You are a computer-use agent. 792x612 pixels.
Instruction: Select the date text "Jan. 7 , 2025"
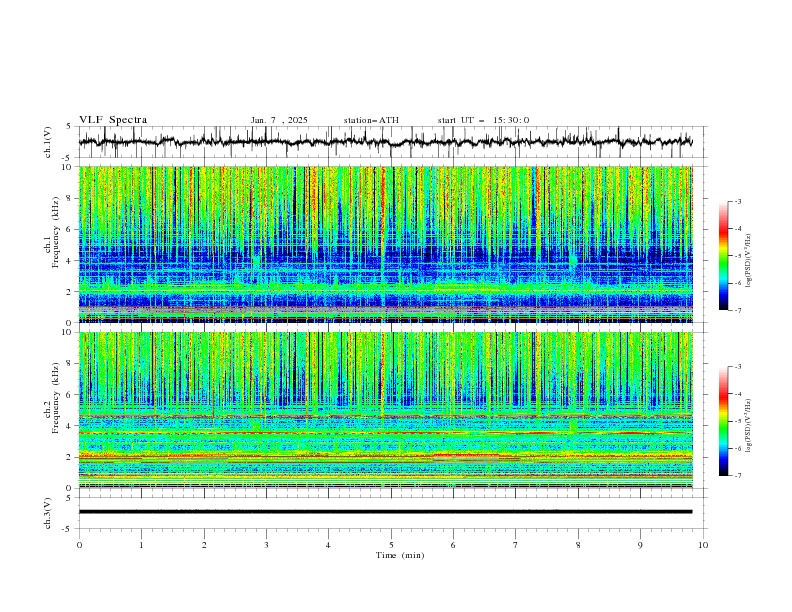pos(279,120)
